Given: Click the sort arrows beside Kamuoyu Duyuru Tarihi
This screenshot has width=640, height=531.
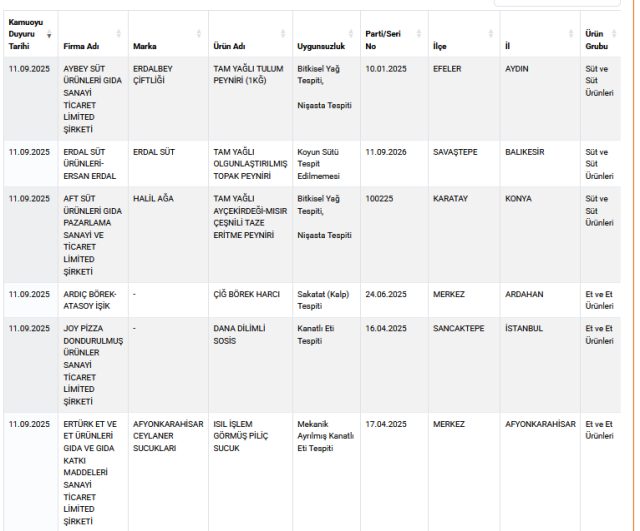Looking at the screenshot, I should 50,35.
